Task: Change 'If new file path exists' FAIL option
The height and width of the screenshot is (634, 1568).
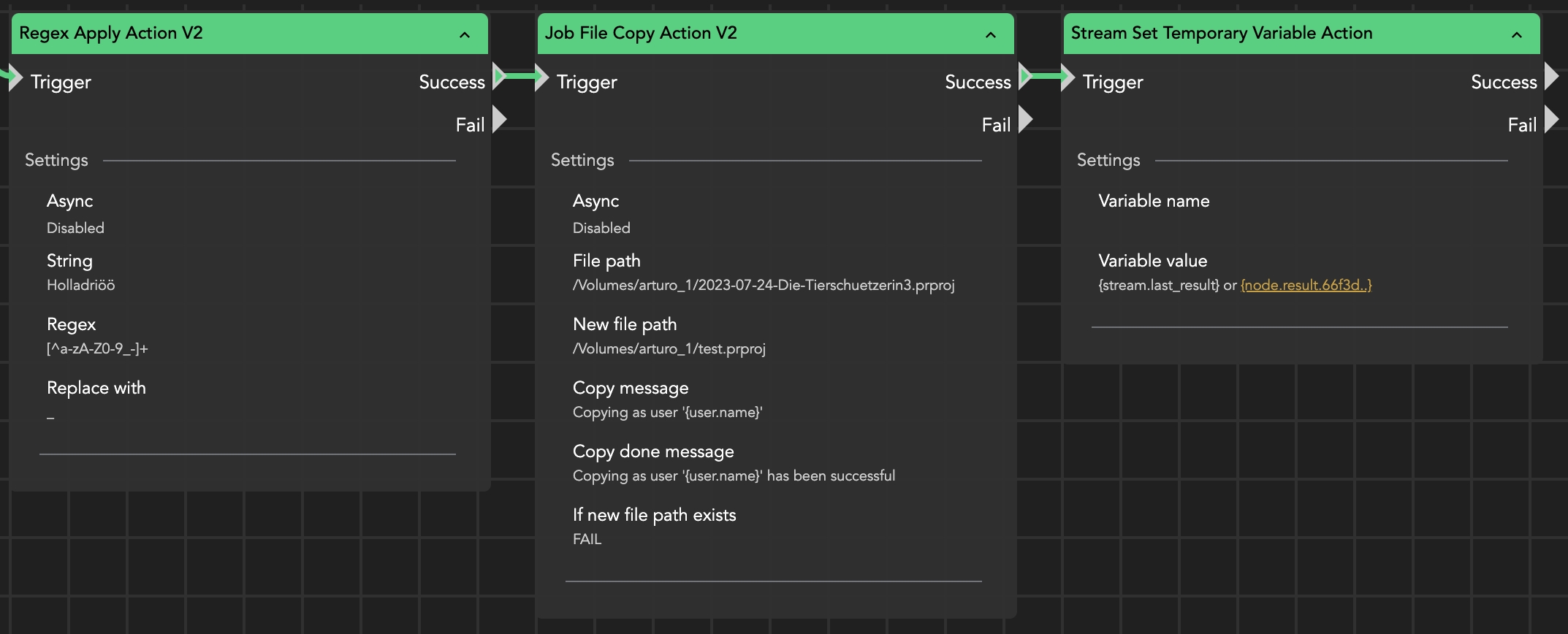Action: click(x=587, y=539)
